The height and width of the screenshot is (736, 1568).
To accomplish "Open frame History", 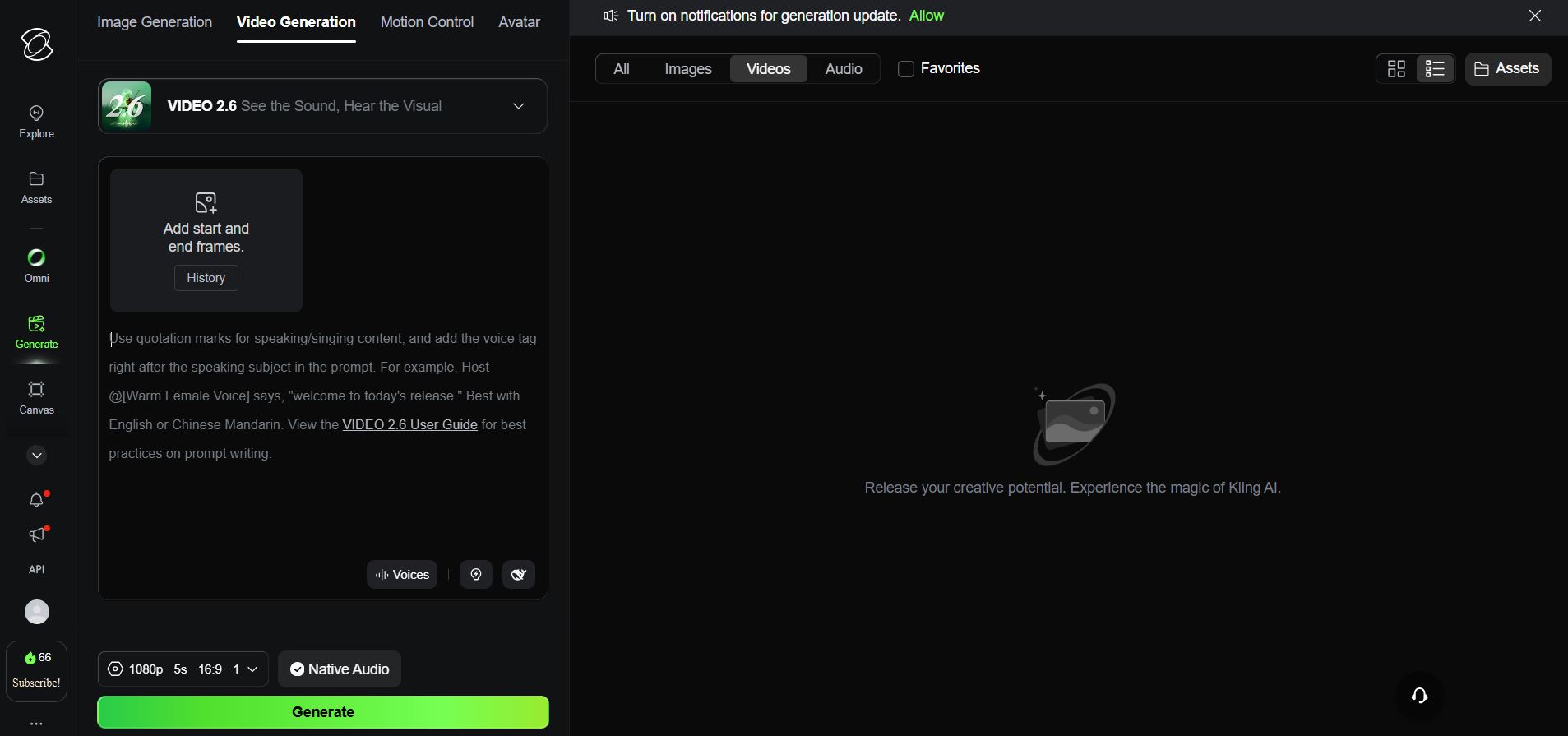I will click(x=206, y=278).
